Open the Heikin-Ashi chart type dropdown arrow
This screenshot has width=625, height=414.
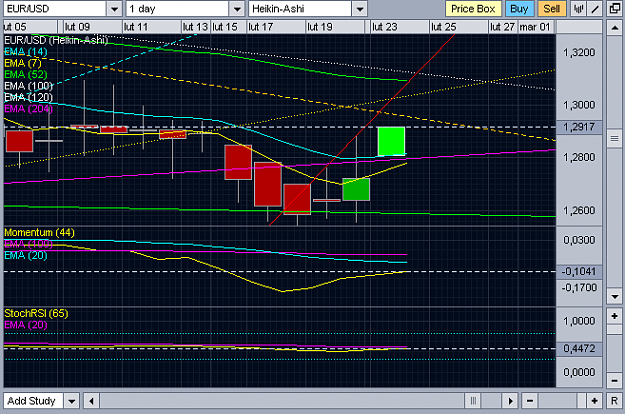click(360, 9)
